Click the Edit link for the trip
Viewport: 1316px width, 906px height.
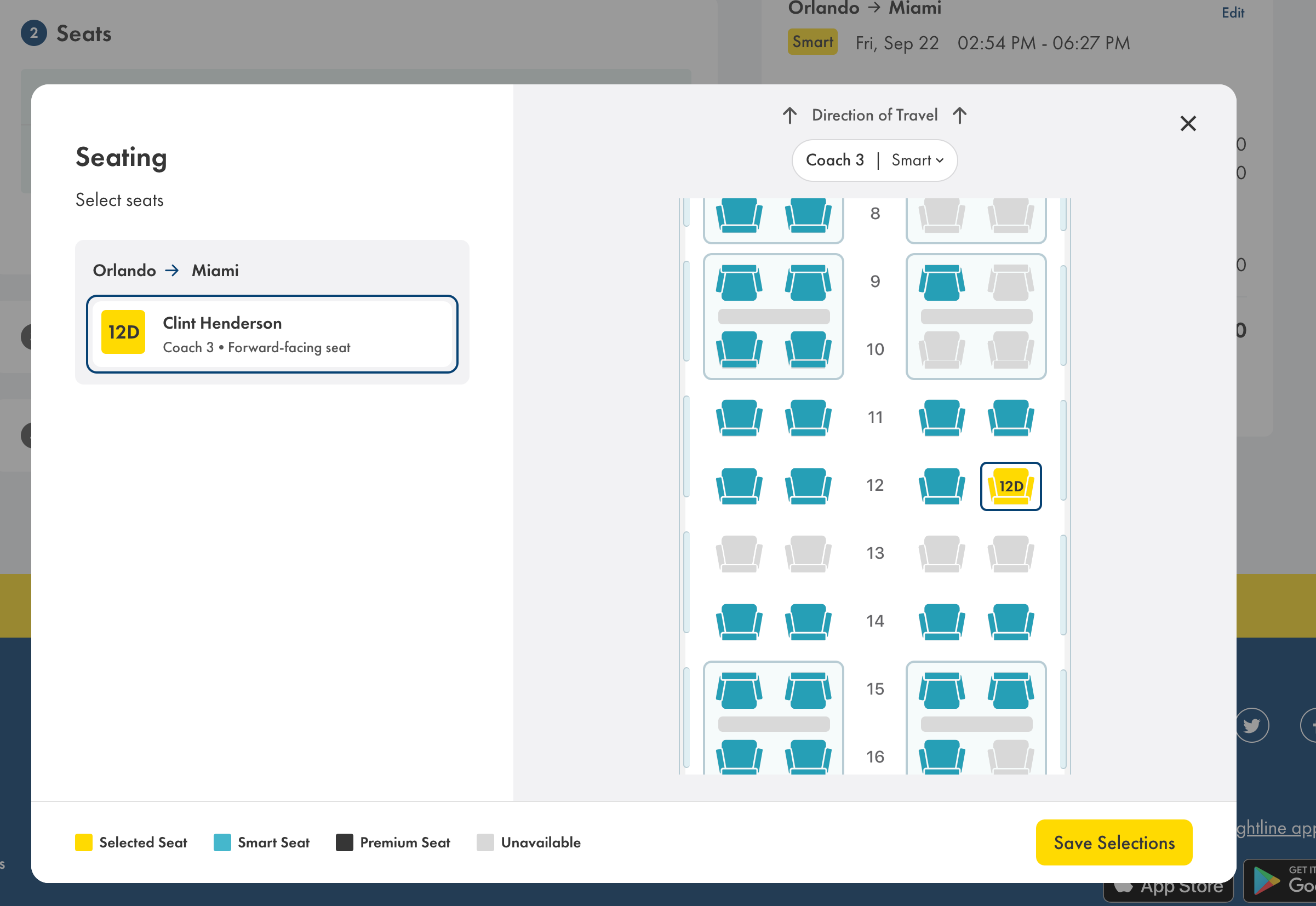click(x=1233, y=13)
